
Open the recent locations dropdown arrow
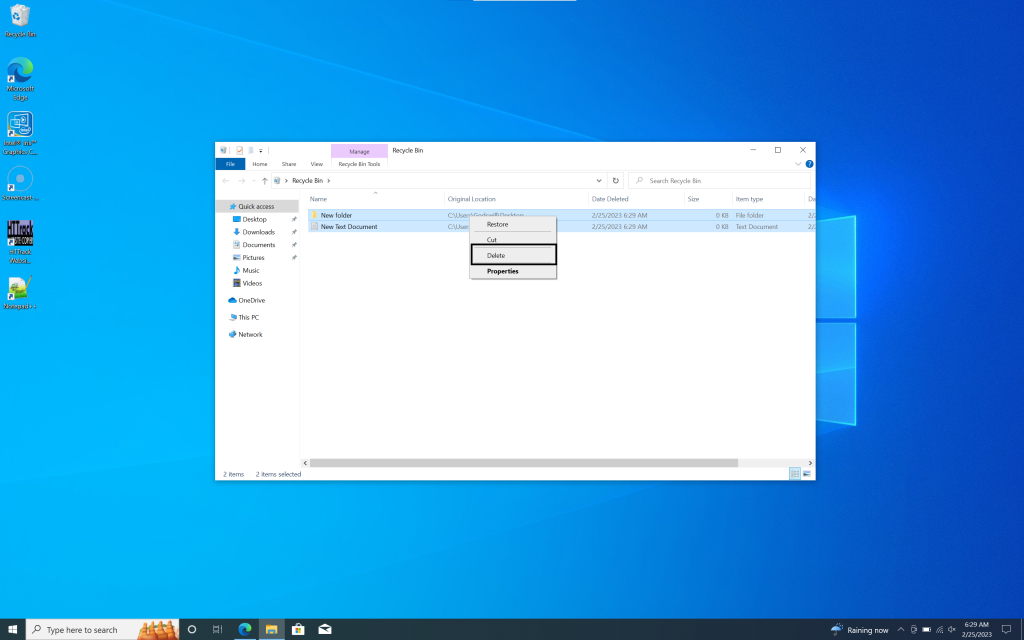click(253, 181)
